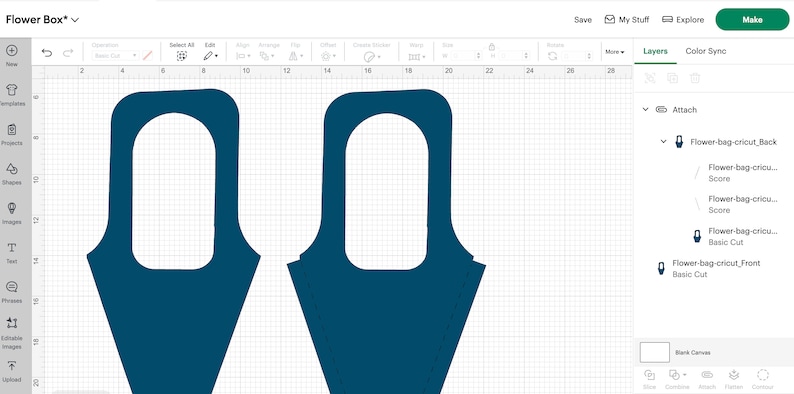The image size is (794, 394).
Task: Open My Stuff
Action: pos(627,20)
